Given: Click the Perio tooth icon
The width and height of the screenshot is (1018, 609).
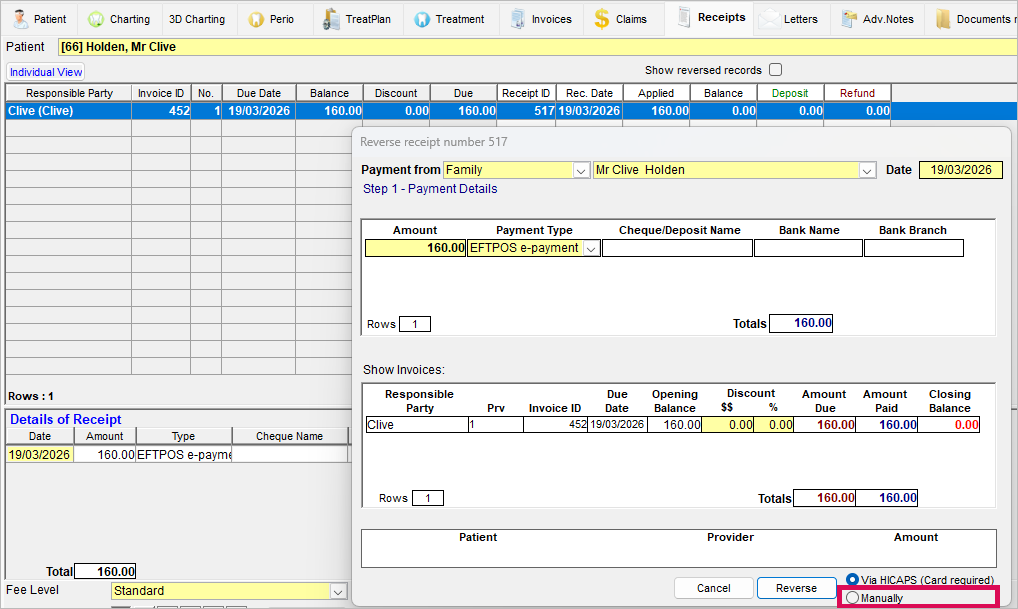Looking at the screenshot, I should pyautogui.click(x=256, y=19).
